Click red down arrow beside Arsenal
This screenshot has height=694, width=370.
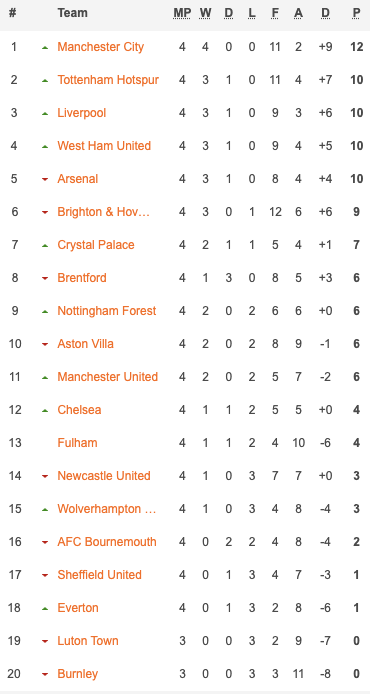pyautogui.click(x=45, y=179)
